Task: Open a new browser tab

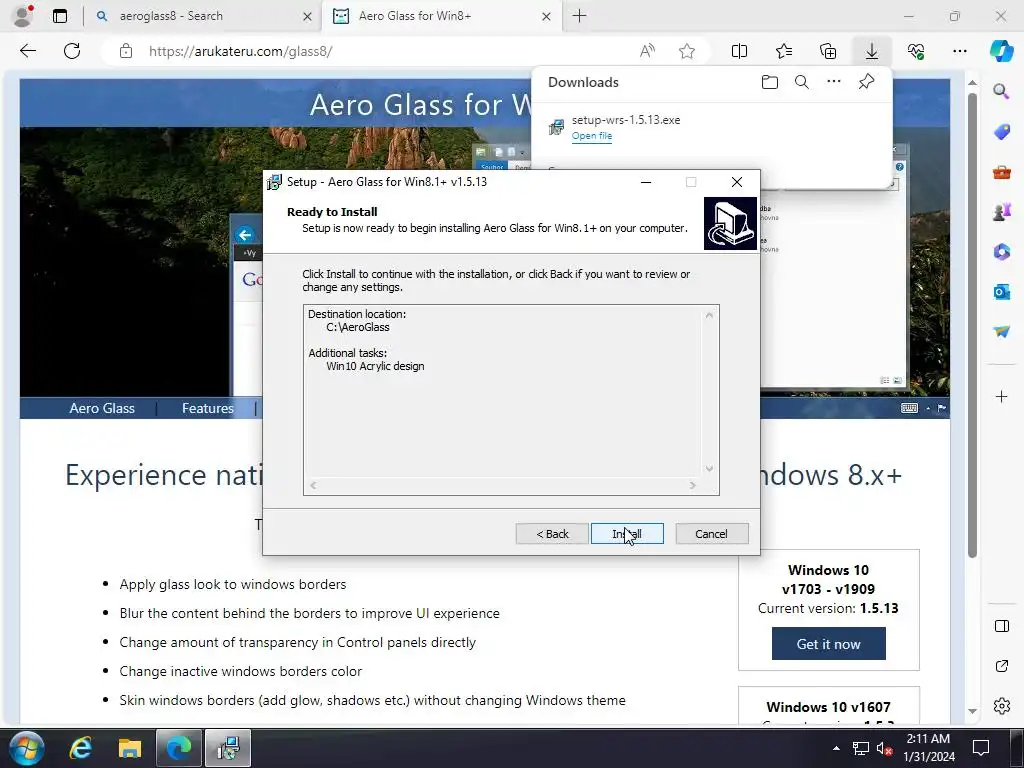Action: coord(579,16)
